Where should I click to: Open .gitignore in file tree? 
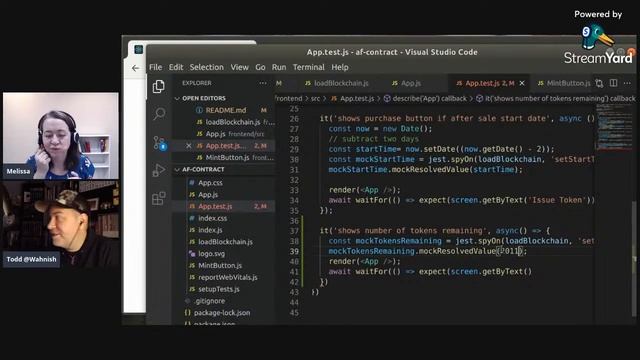[210, 301]
